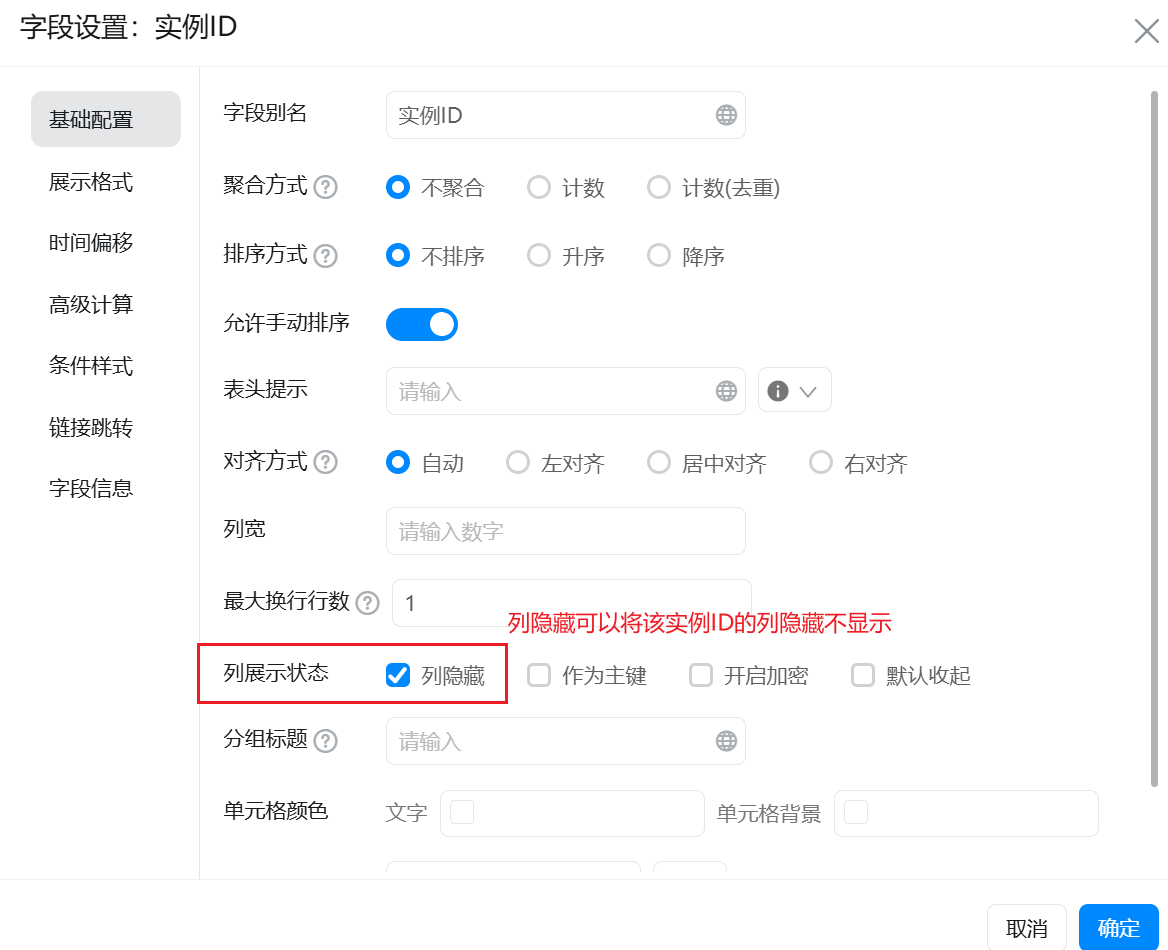The image size is (1168, 950).
Task: Click help icon next to 聚合方式
Action: point(325,187)
